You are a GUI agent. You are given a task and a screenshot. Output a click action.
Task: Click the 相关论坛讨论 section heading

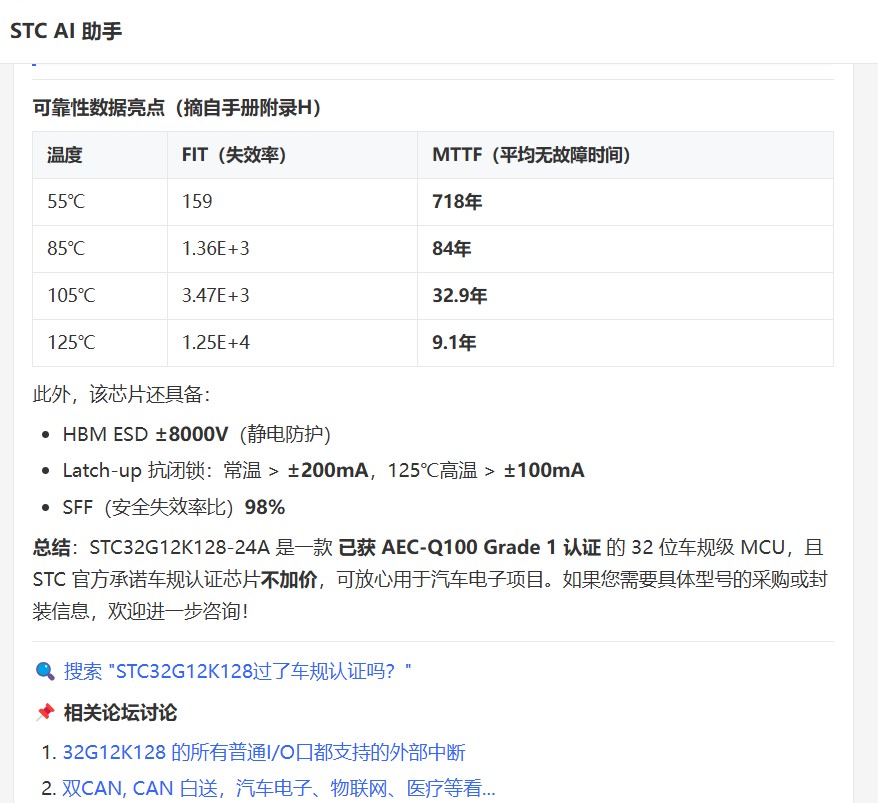coord(120,713)
